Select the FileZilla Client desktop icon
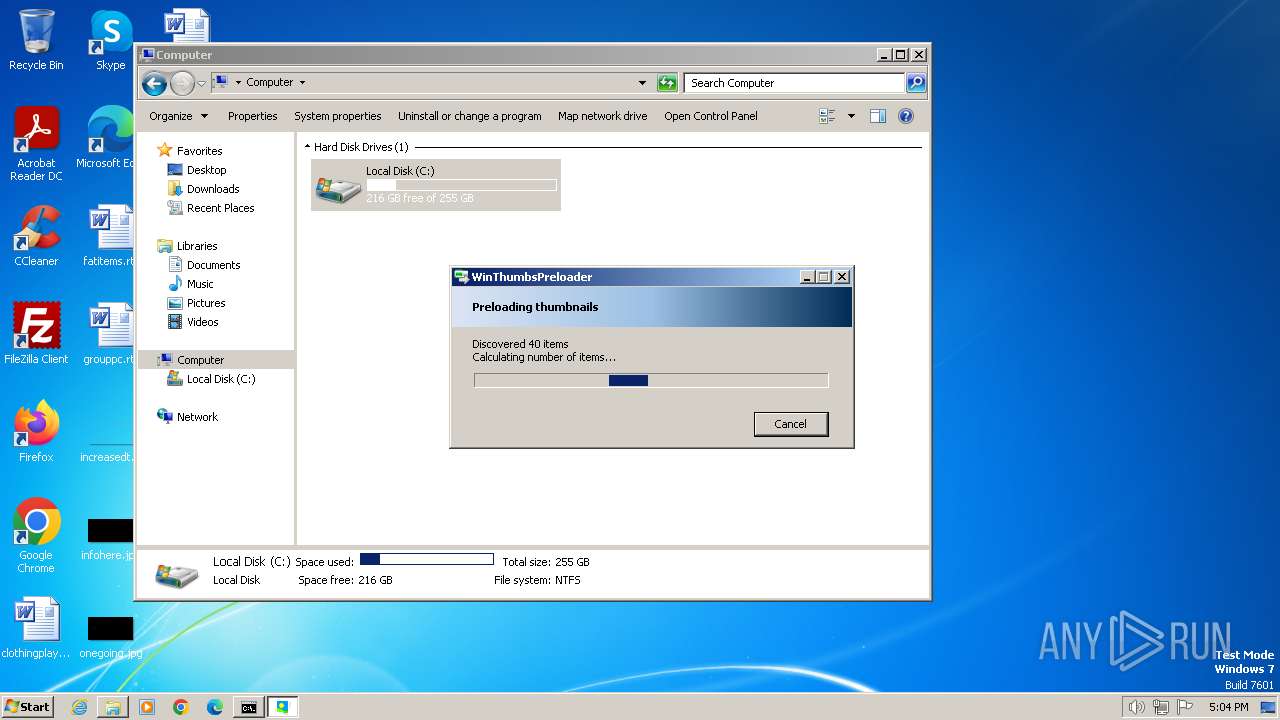The image size is (1280, 720). coord(36,333)
